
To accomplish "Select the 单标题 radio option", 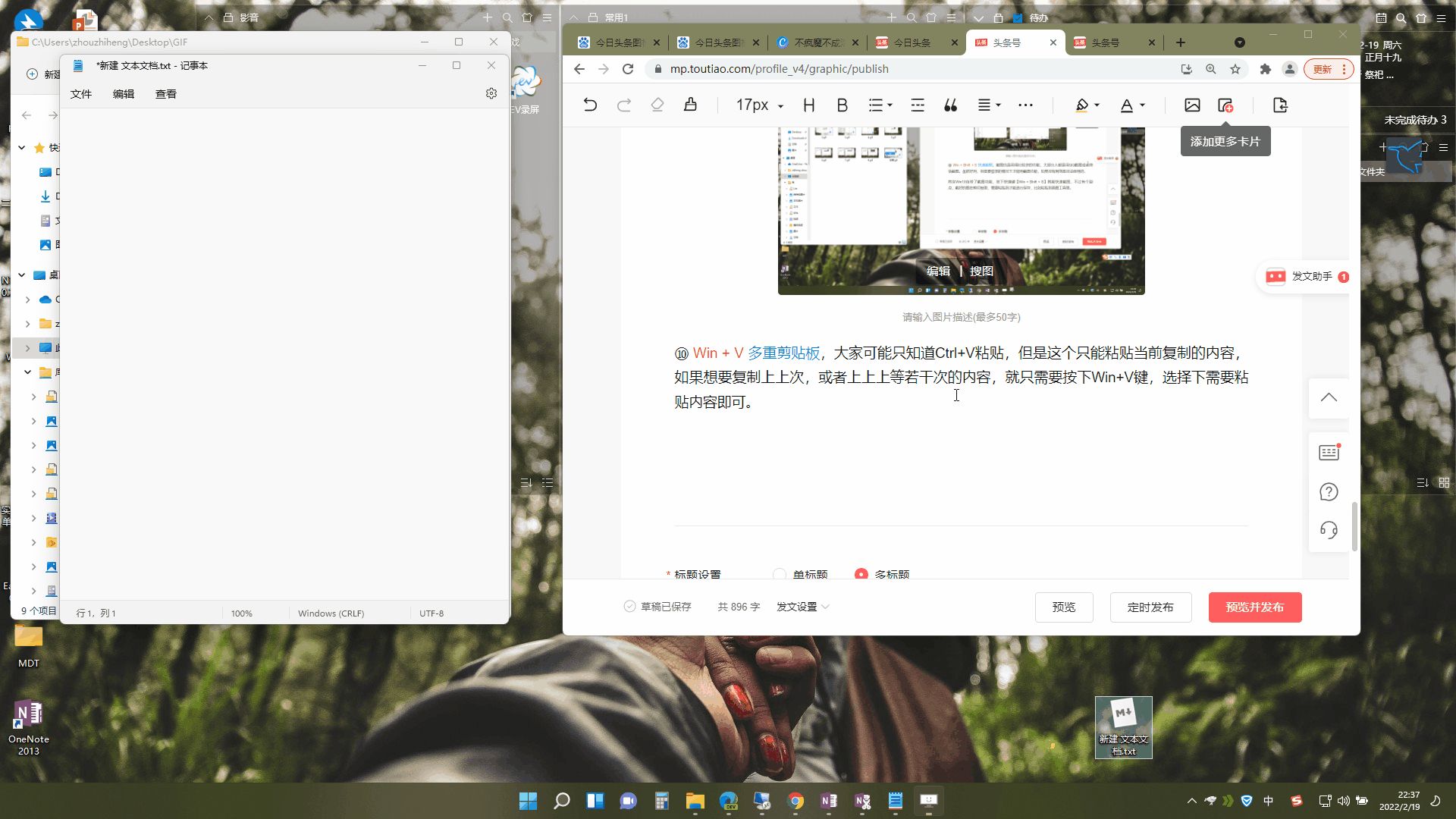I will click(x=780, y=574).
